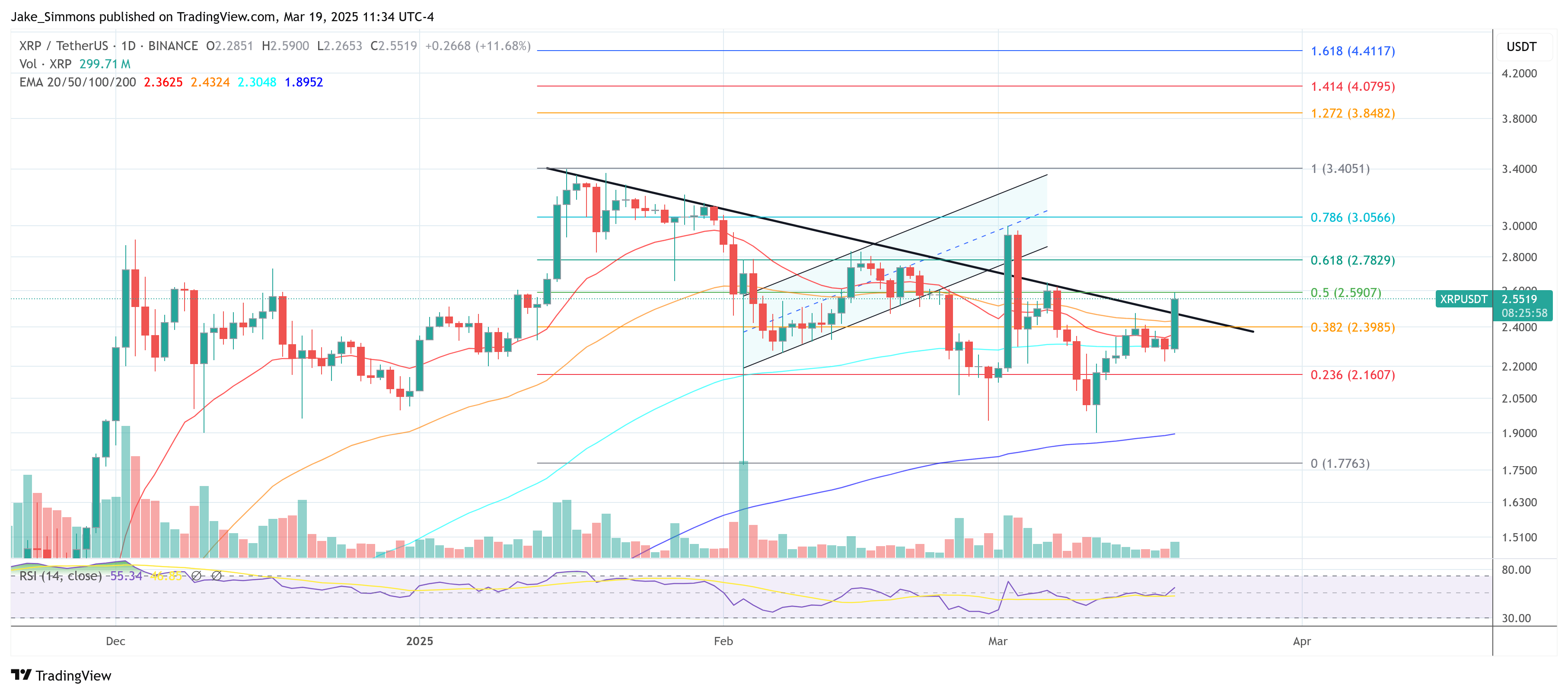
Task: Click the Vol · XRP indicator legend
Action: click(x=45, y=64)
